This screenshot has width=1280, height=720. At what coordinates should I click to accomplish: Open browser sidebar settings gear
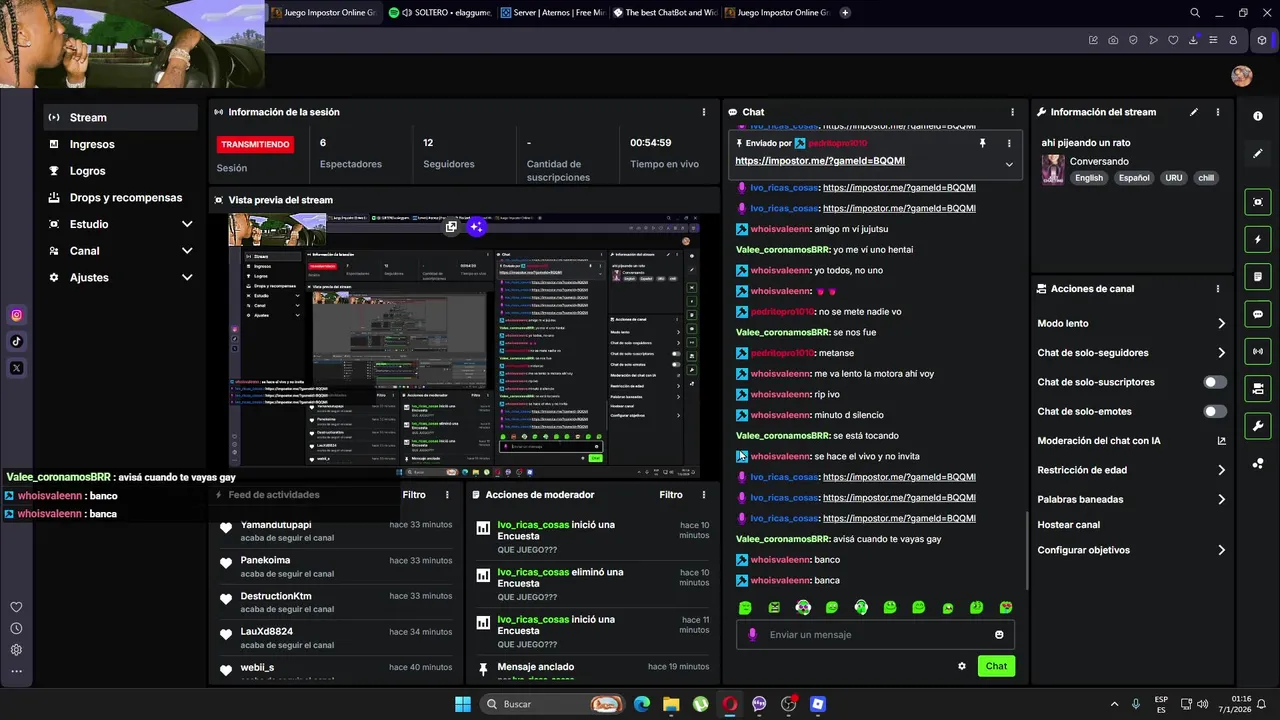pos(16,650)
